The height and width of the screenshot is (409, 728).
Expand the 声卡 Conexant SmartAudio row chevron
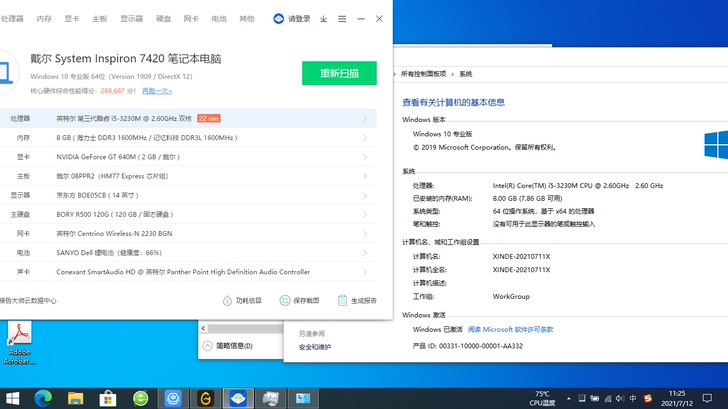[x=365, y=272]
